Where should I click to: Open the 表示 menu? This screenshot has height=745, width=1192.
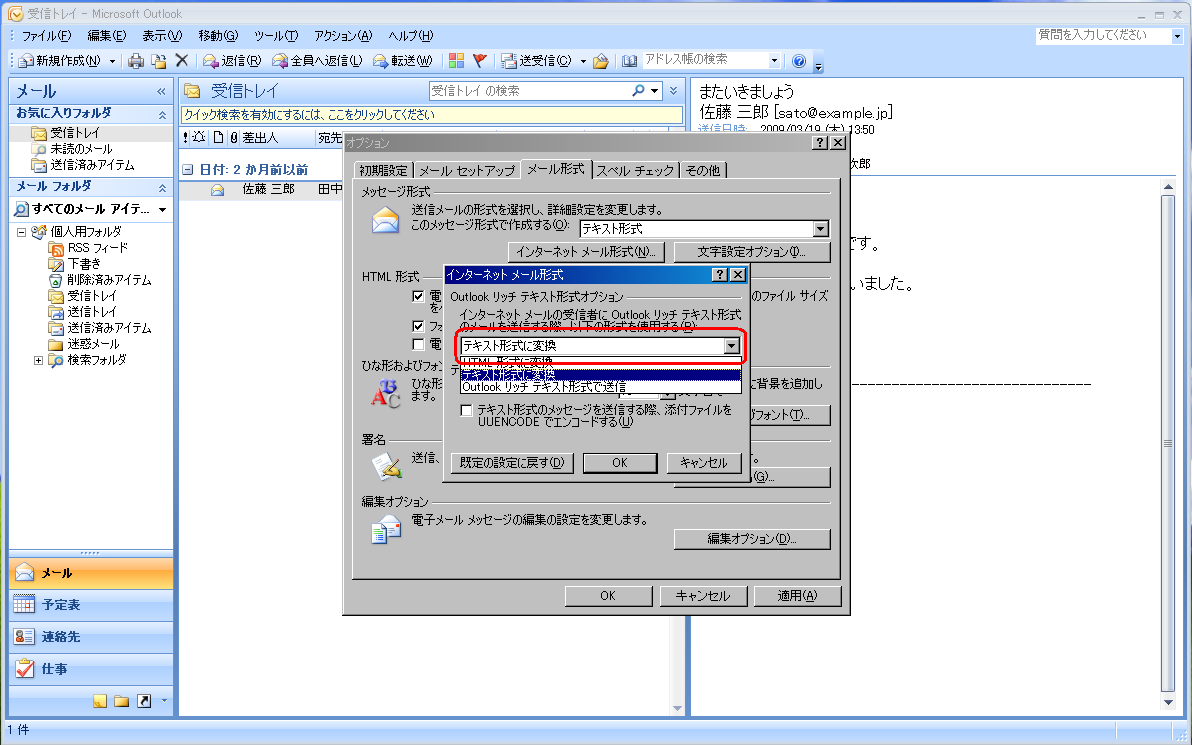pos(162,36)
